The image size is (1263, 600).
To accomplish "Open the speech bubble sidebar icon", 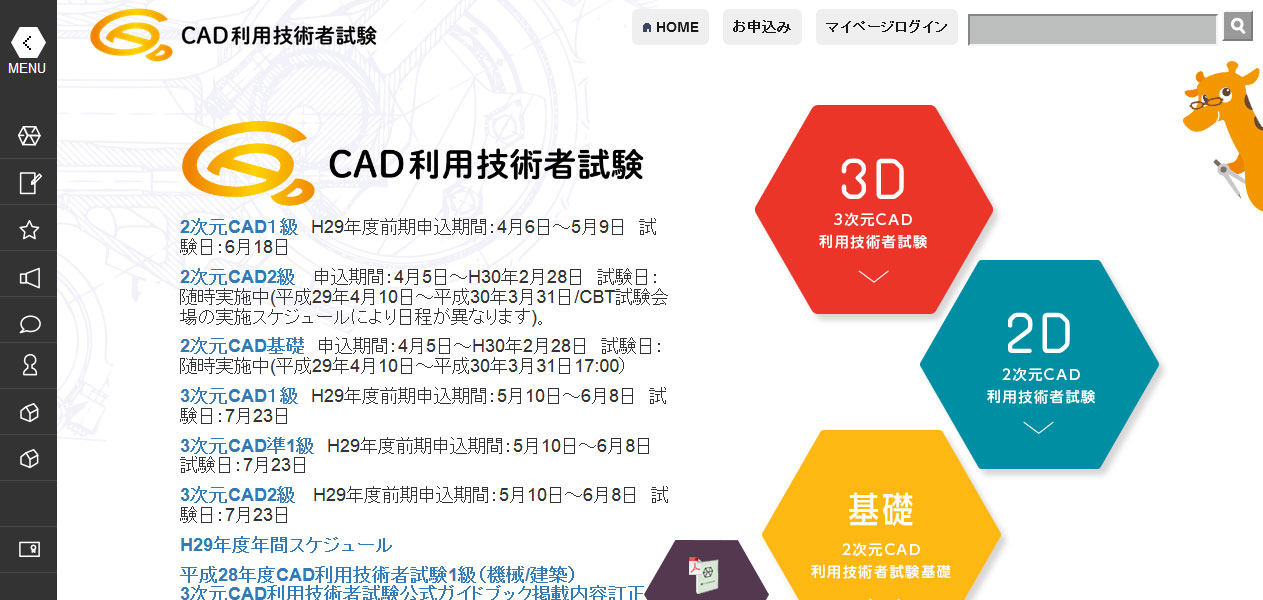I will pos(29,324).
